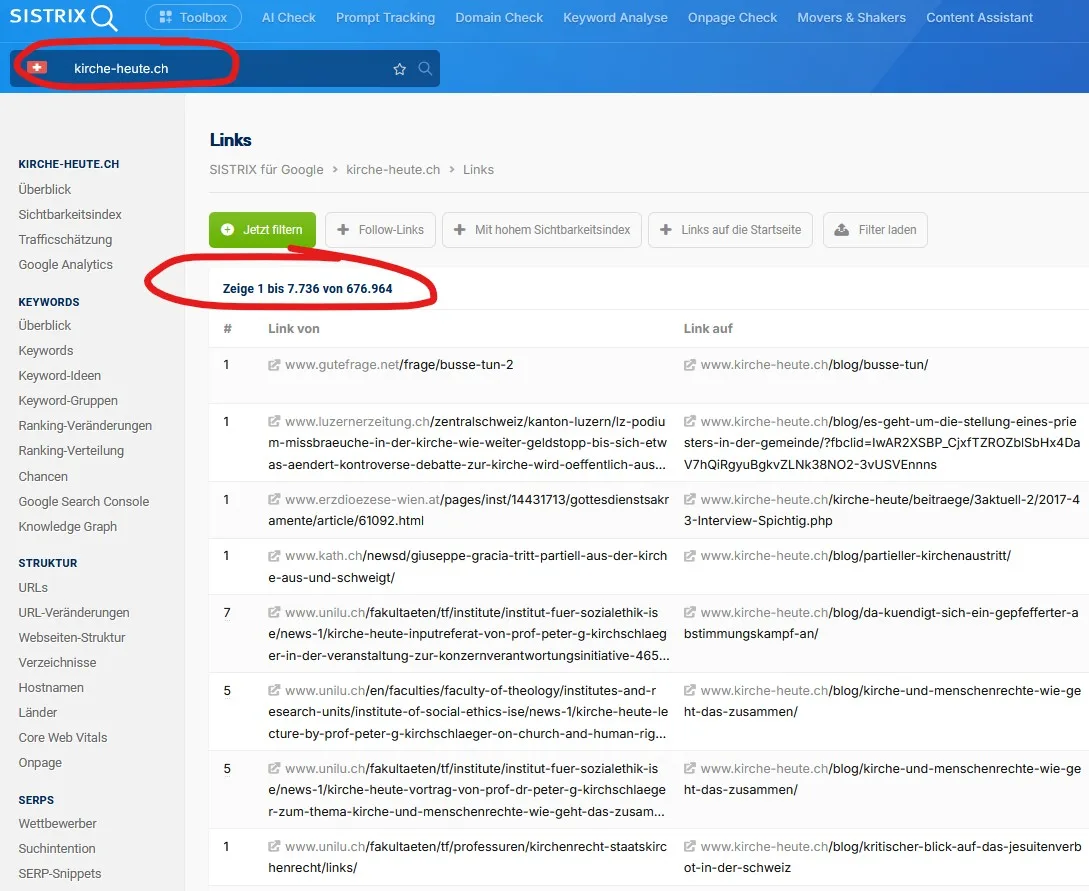Click external link icon beside www.kath.ch
The width and height of the screenshot is (1089, 891).
[x=274, y=556]
